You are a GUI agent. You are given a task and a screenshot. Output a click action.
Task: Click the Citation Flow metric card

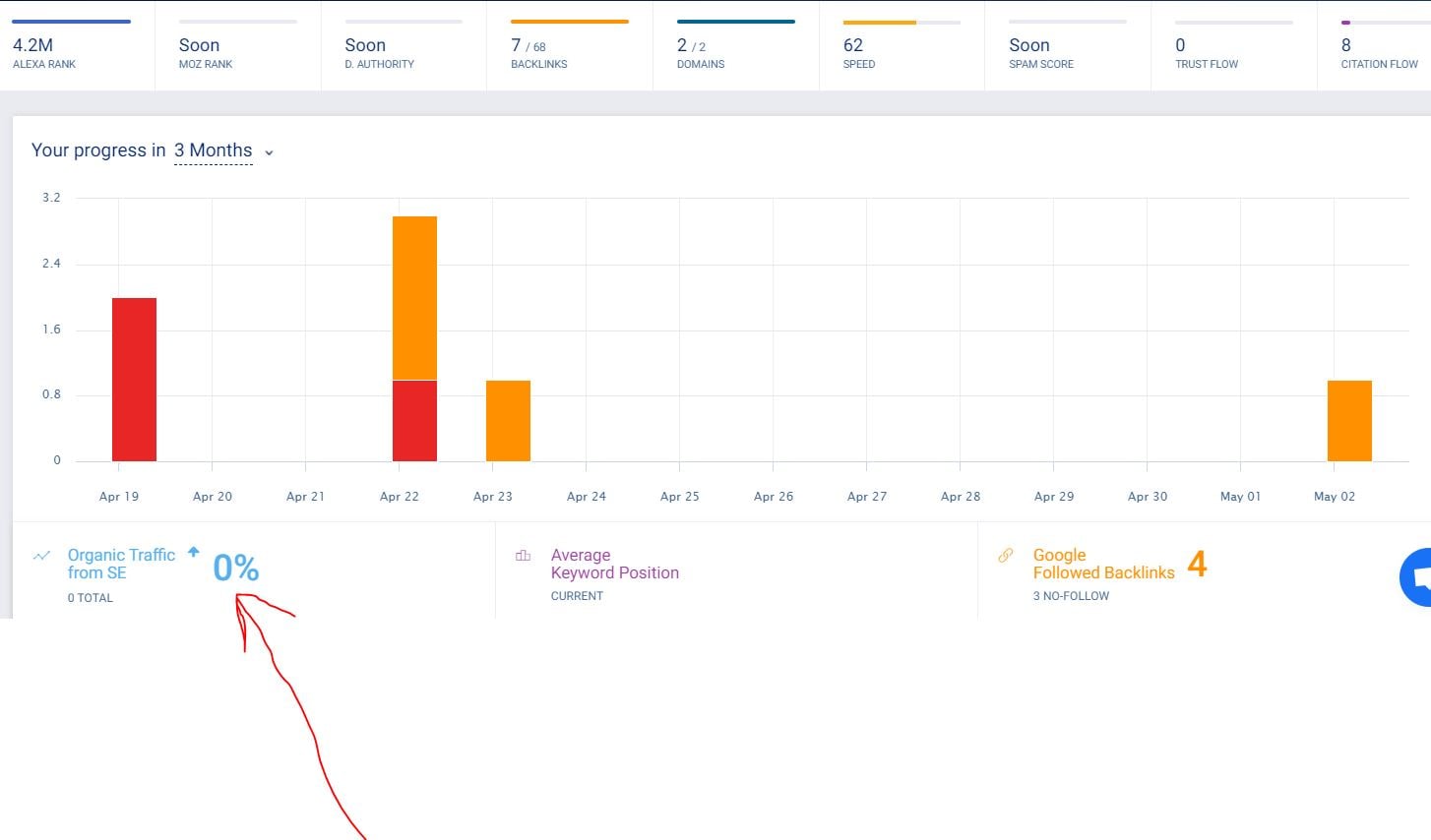[x=1380, y=47]
